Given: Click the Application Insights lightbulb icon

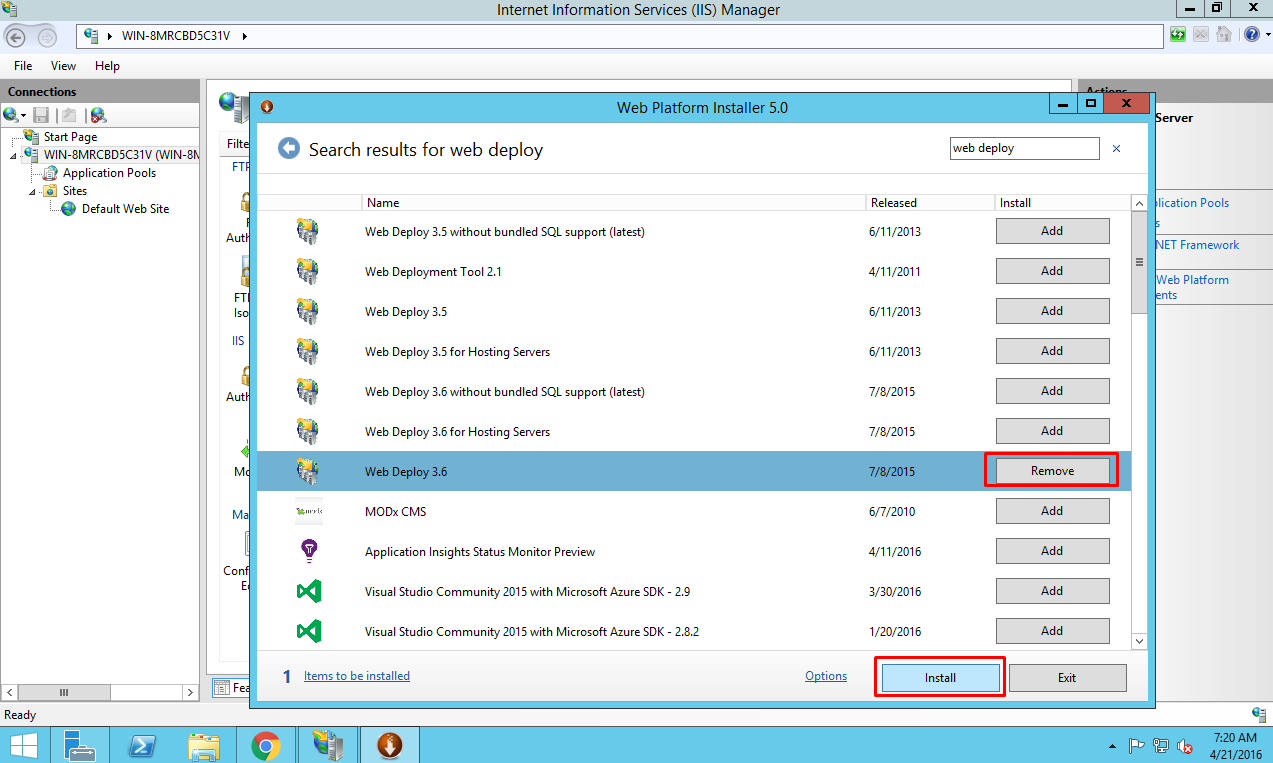Looking at the screenshot, I should (309, 551).
